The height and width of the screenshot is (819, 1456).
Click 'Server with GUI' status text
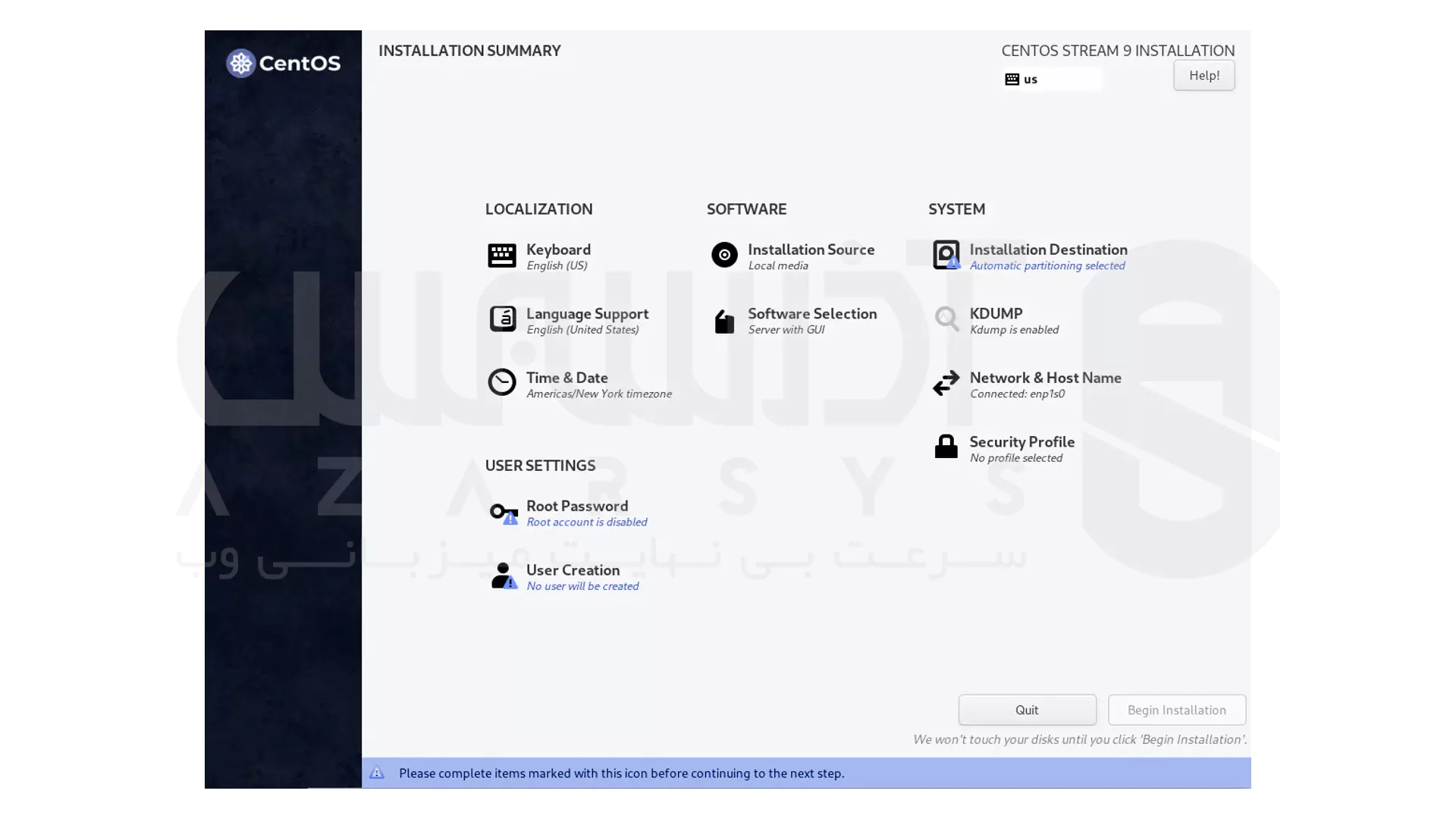tap(786, 330)
